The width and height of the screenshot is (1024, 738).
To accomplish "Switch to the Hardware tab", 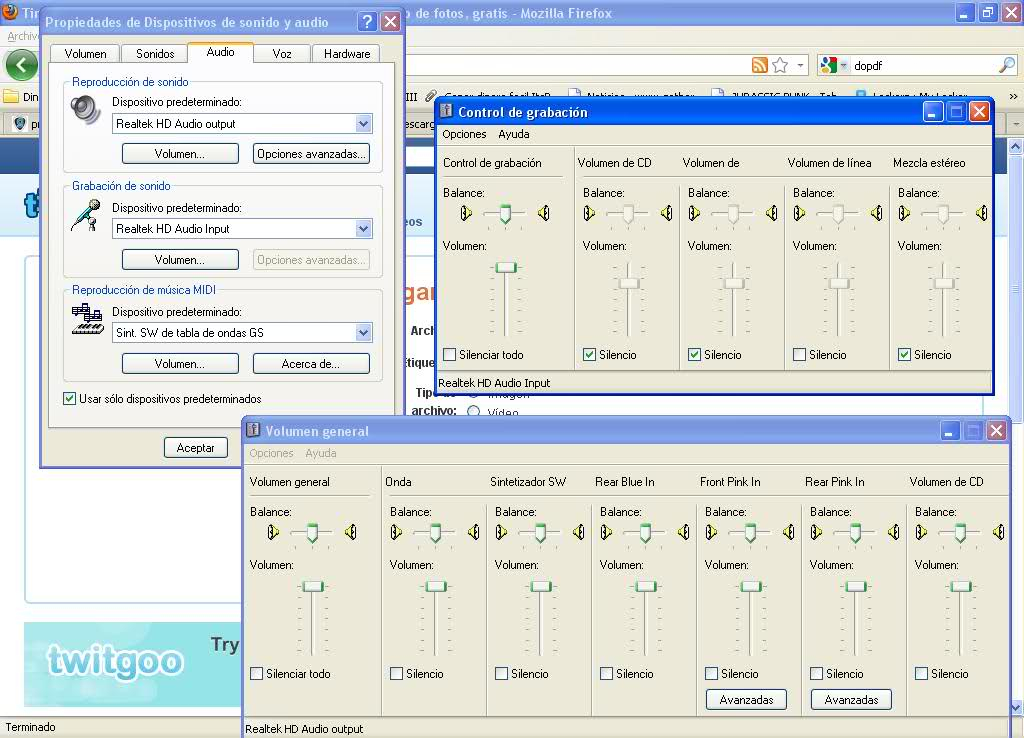I will (347, 54).
